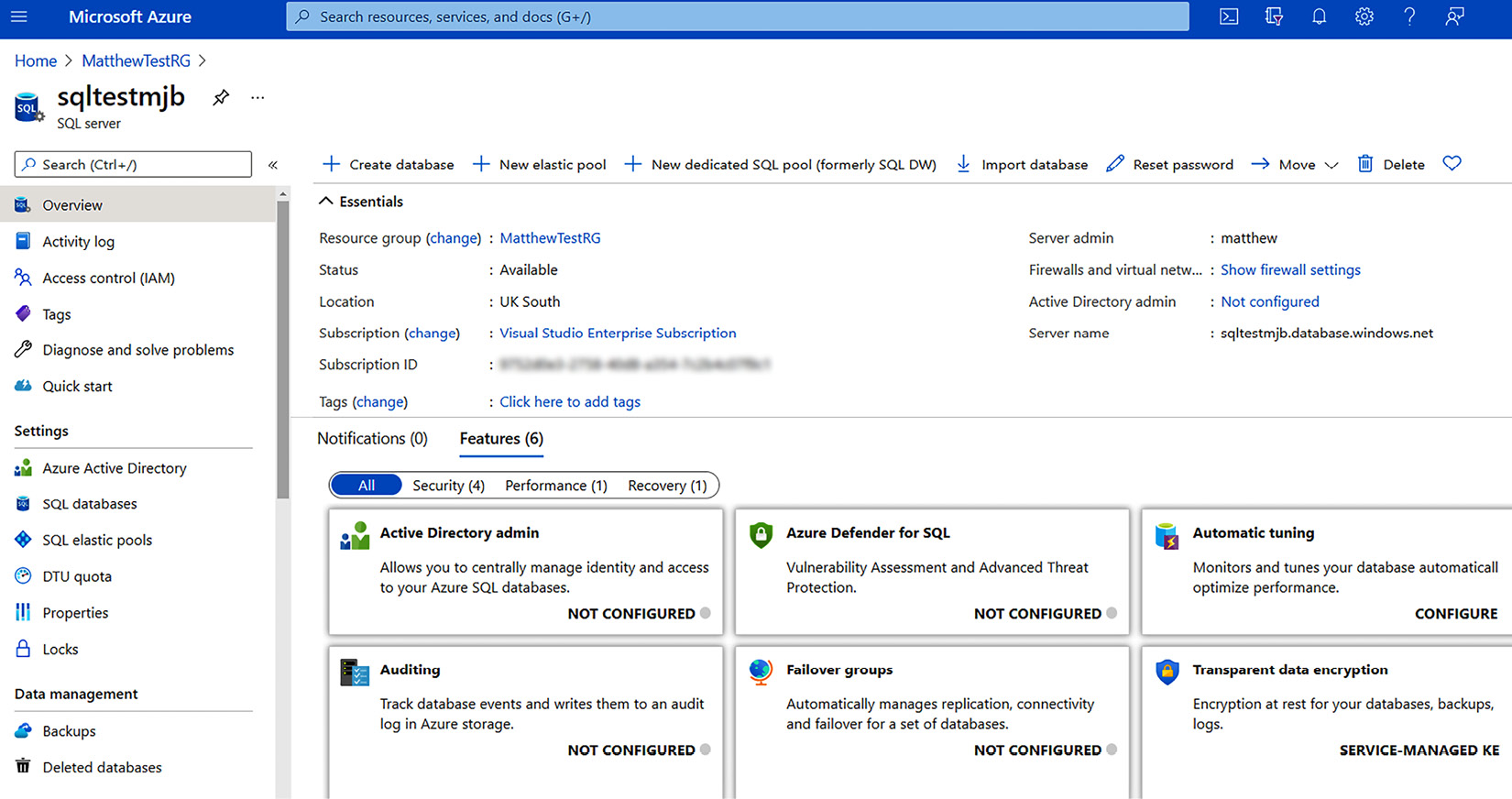Select the All feature filter
Image resolution: width=1512 pixels, height=799 pixels.
pos(367,485)
